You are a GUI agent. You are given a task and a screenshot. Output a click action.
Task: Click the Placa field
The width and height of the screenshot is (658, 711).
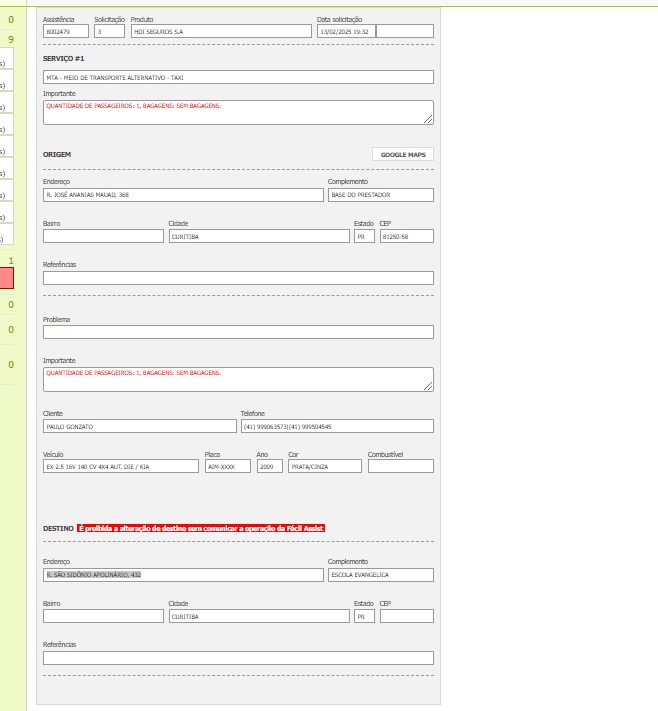coord(227,466)
